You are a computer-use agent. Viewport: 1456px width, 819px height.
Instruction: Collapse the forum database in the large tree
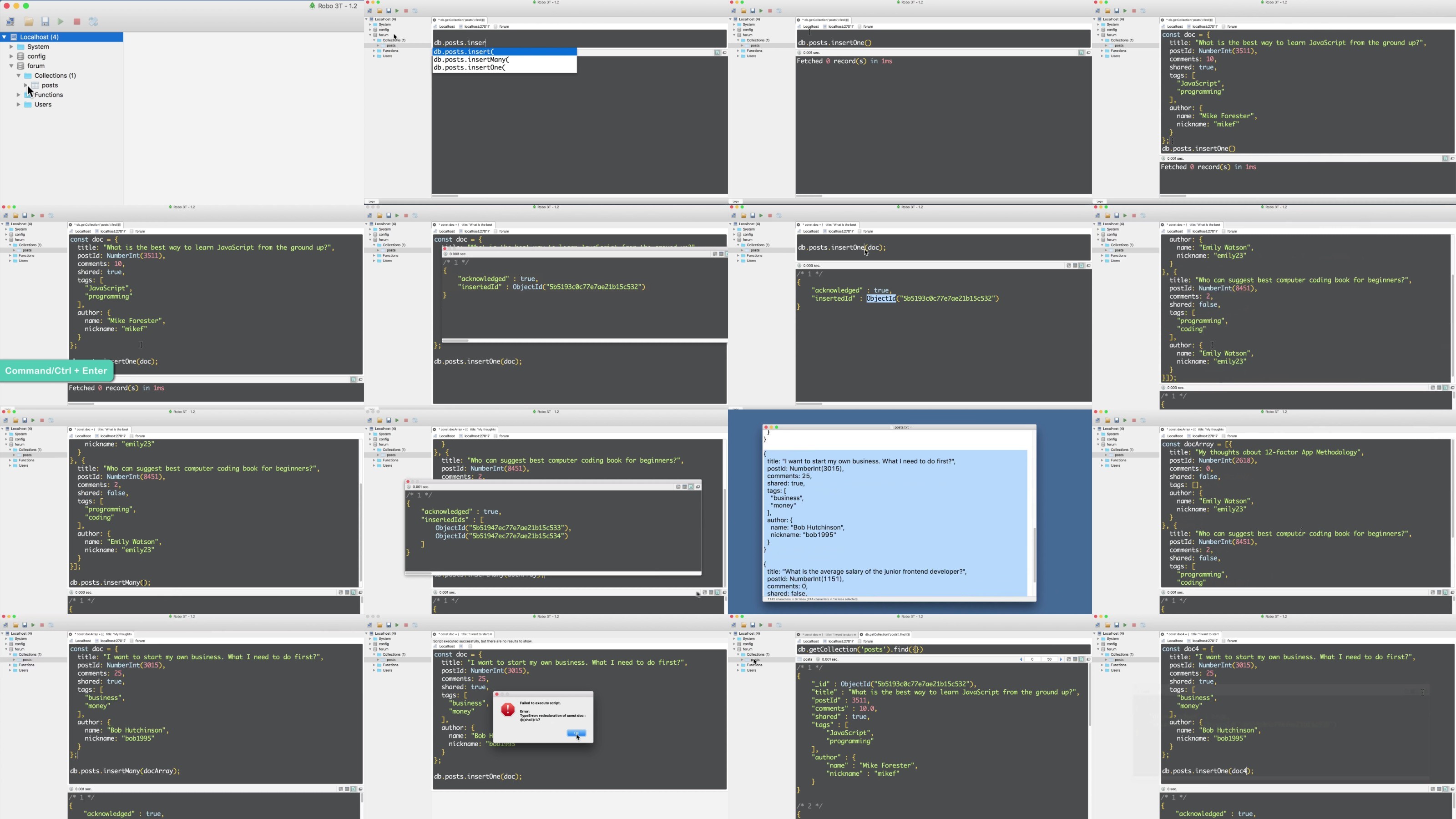point(11,66)
